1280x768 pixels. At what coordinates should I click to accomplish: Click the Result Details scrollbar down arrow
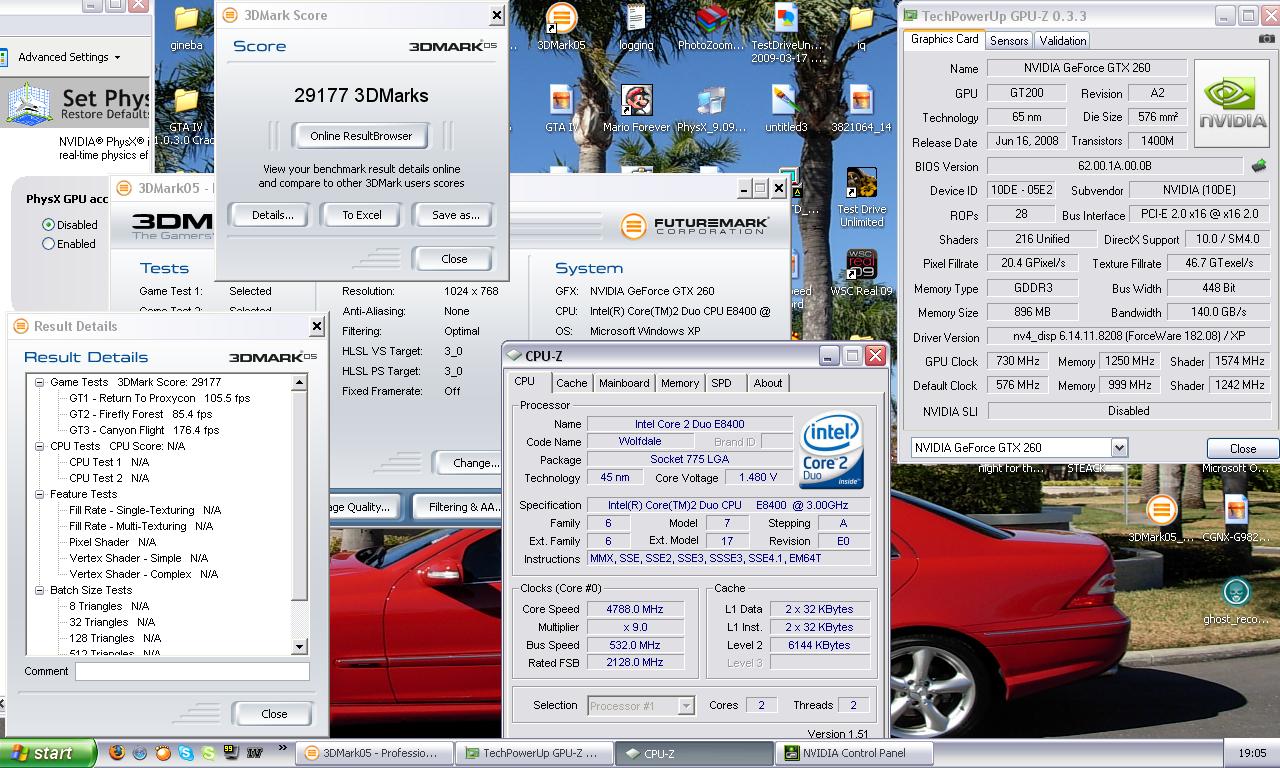click(x=299, y=647)
